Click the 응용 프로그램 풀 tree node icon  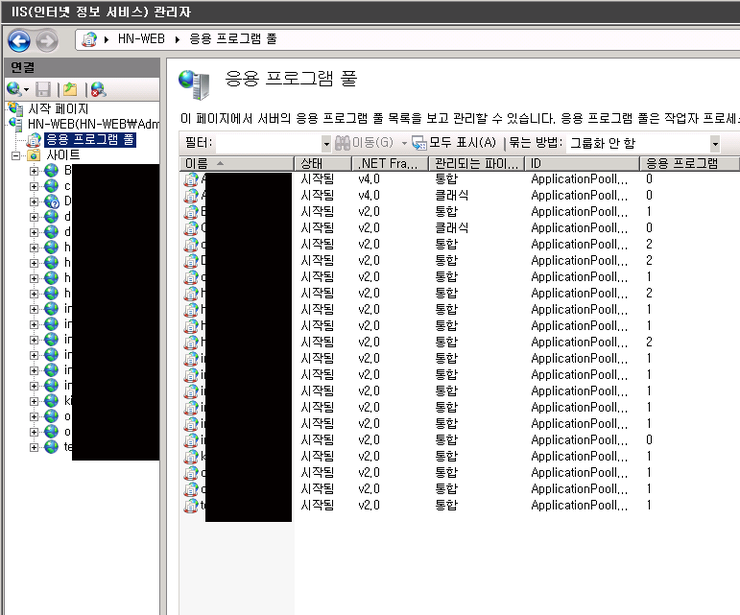pyautogui.click(x=34, y=140)
